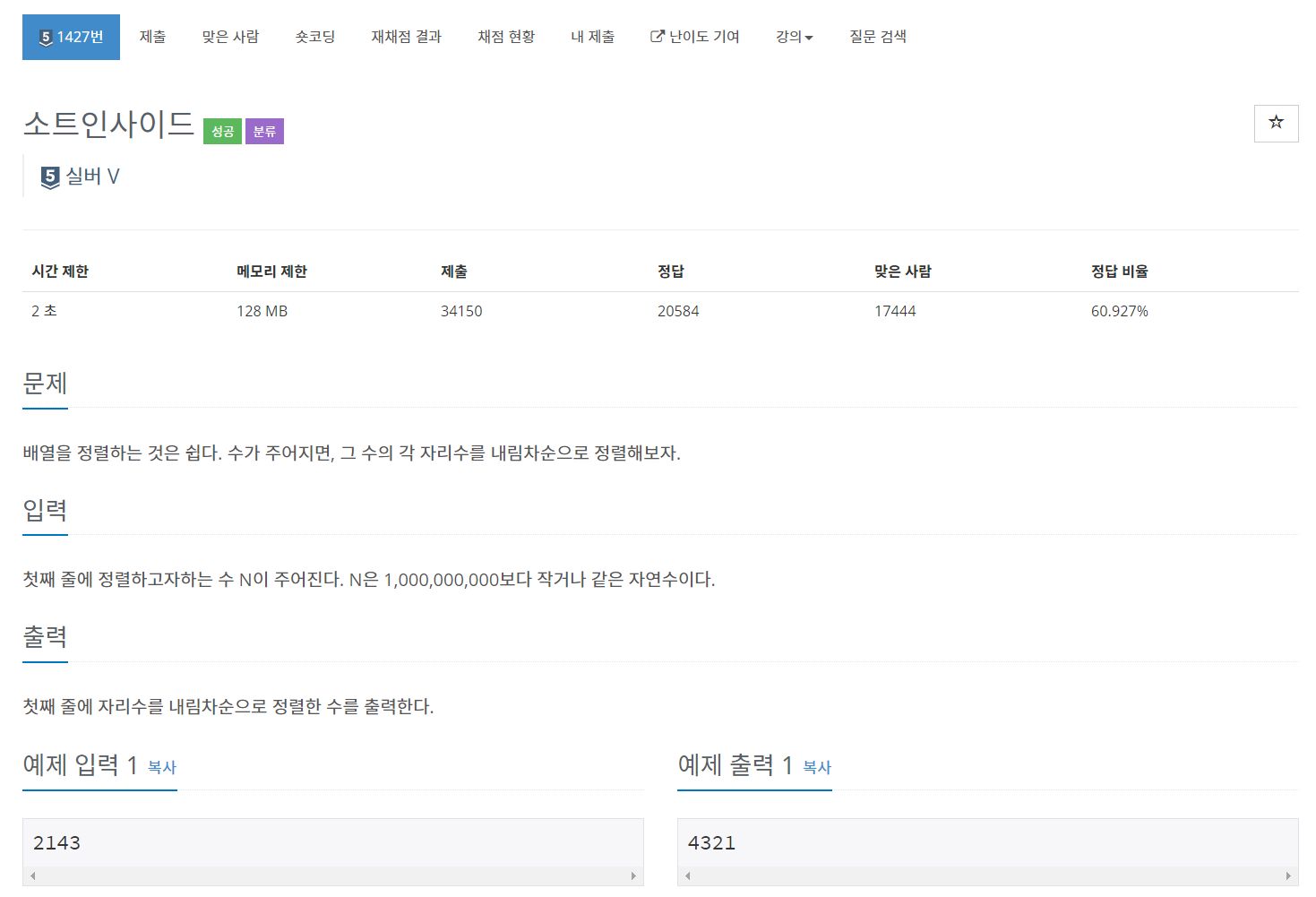Screen dimensions: 1316x897
Task: View 재채점 결과 tab
Action: pos(407,37)
